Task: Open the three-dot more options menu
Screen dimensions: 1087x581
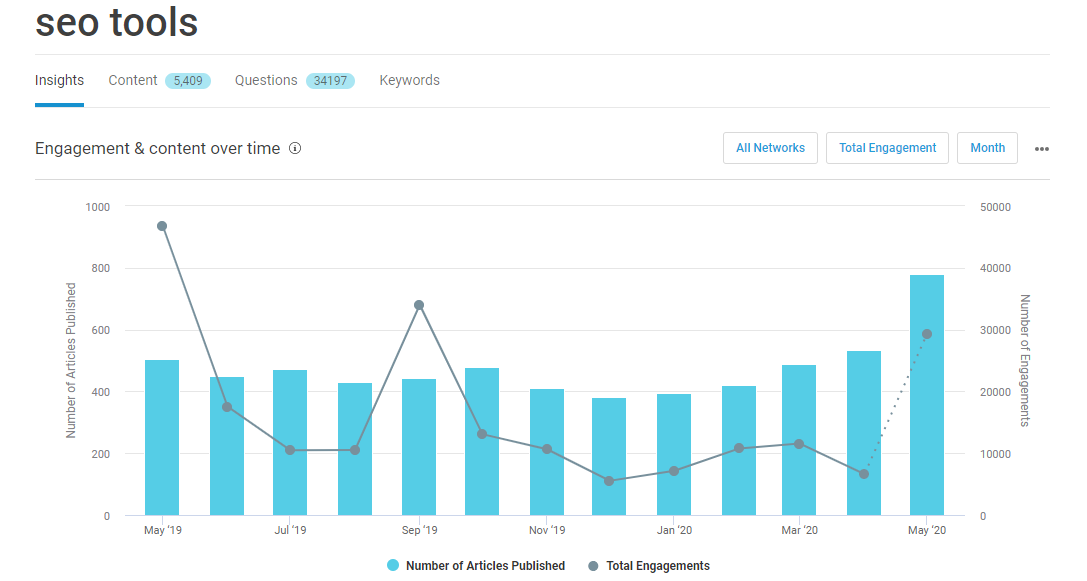Action: click(1042, 149)
